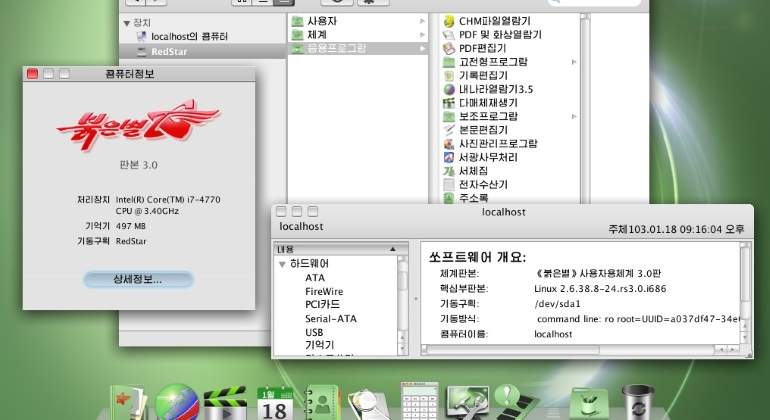770x420 pixels.
Task: Open 사진관리프로그람 photo manager
Action: click(x=490, y=144)
